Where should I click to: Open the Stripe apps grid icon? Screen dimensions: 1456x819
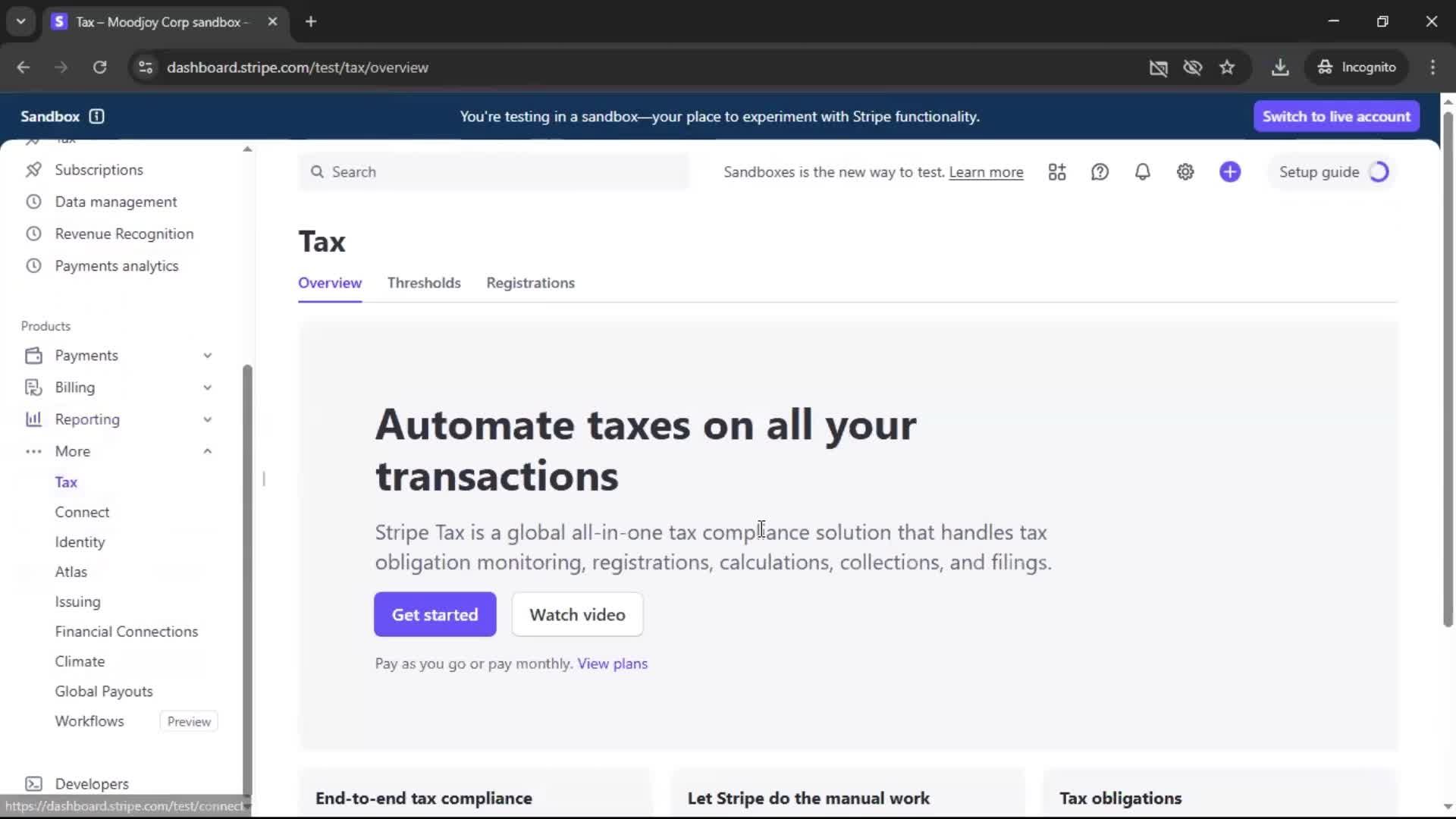coord(1057,172)
